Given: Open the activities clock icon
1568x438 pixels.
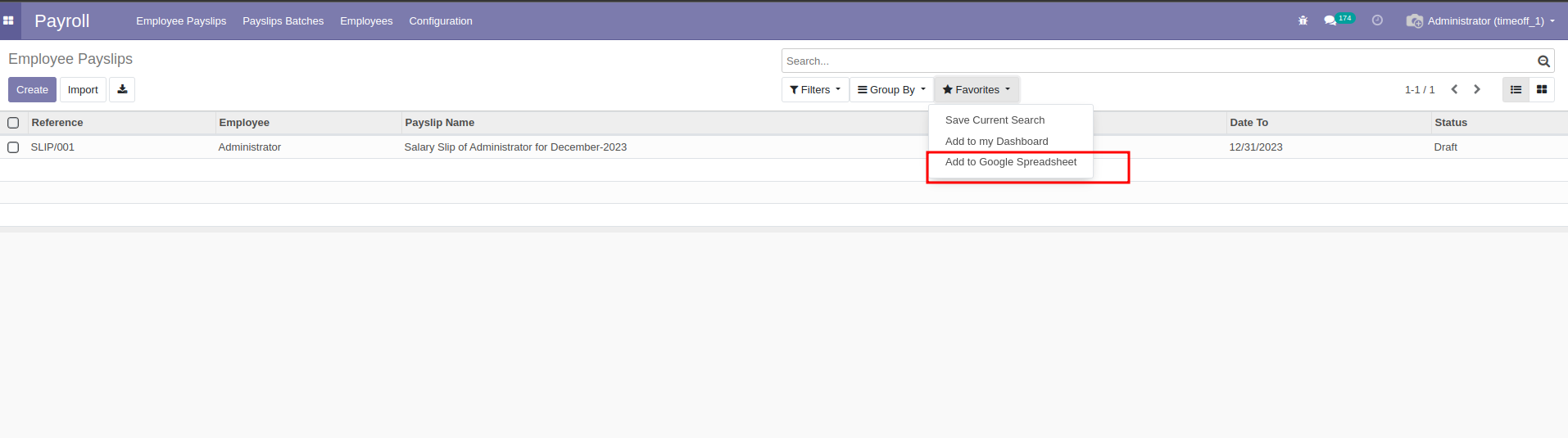Looking at the screenshot, I should pyautogui.click(x=1377, y=20).
